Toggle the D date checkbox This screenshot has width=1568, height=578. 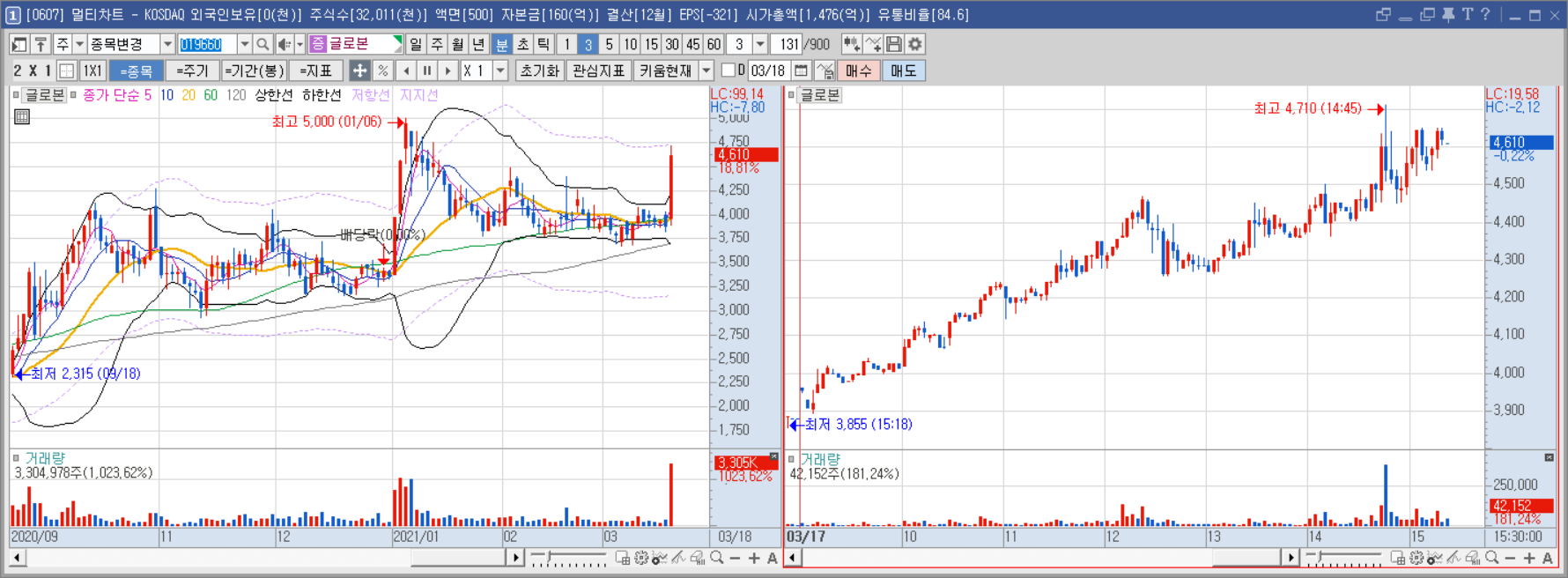(x=728, y=70)
